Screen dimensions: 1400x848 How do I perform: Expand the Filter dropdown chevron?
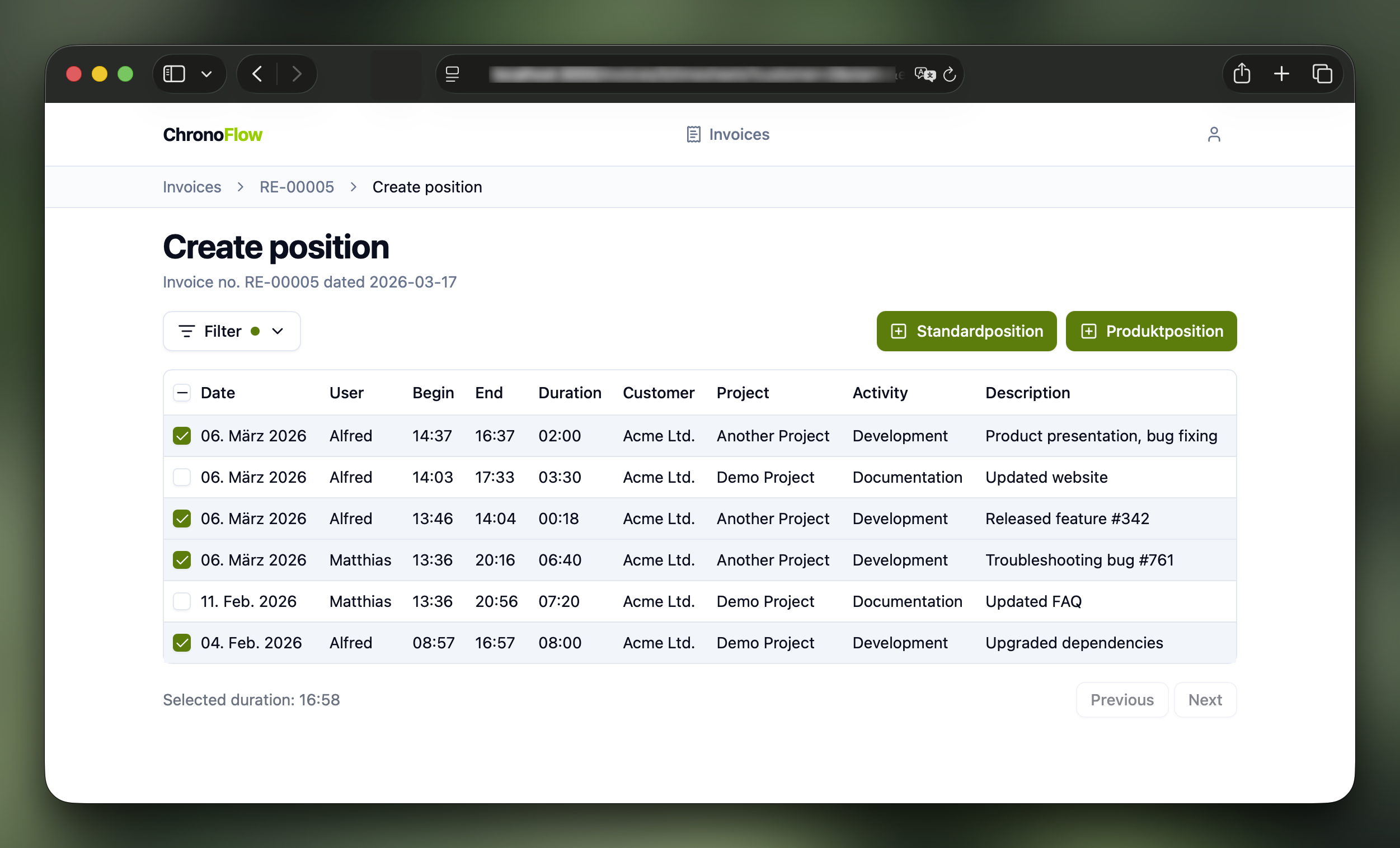[278, 331]
